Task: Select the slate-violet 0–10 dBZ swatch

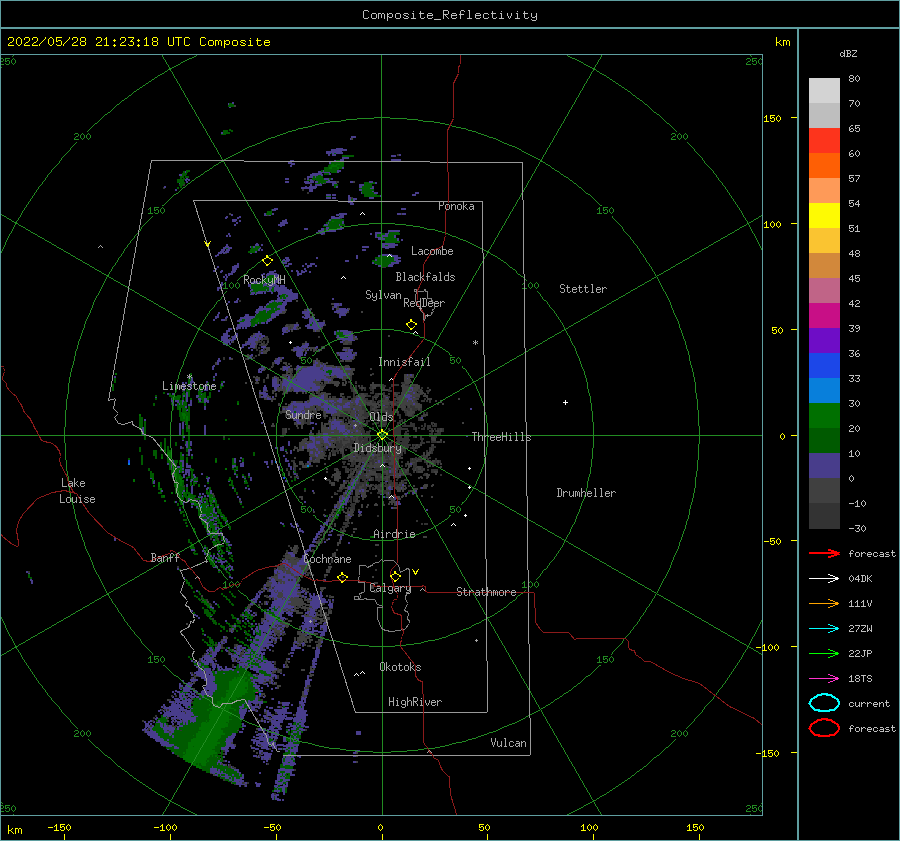Action: point(824,466)
